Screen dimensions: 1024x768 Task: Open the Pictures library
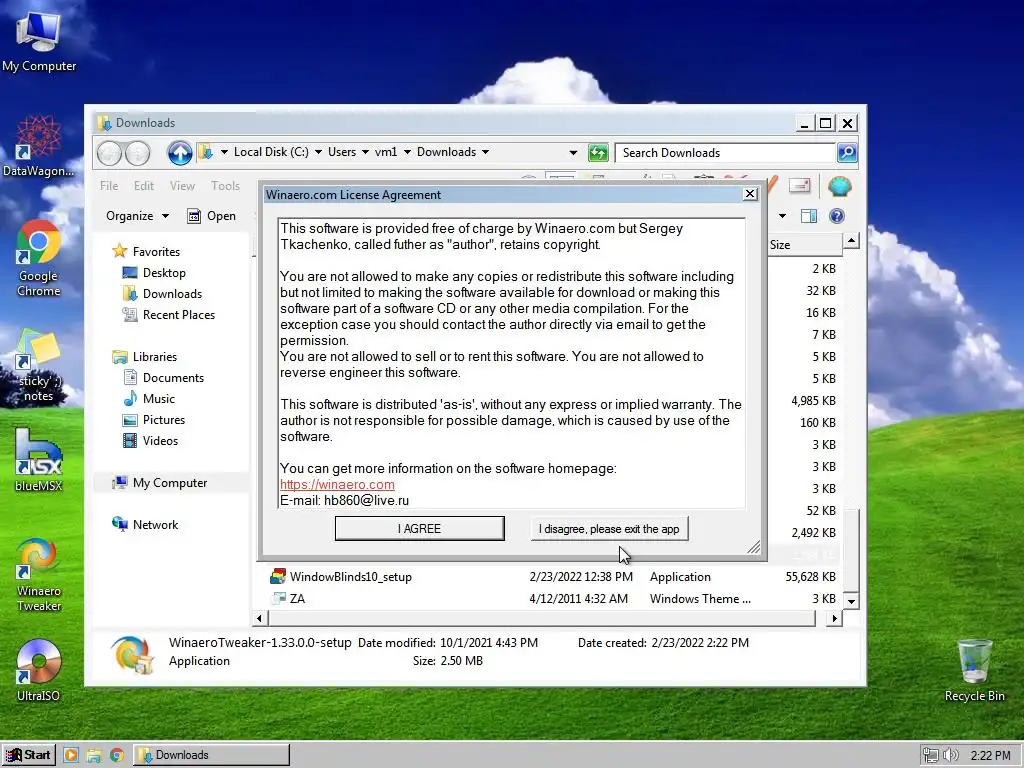pos(154,419)
